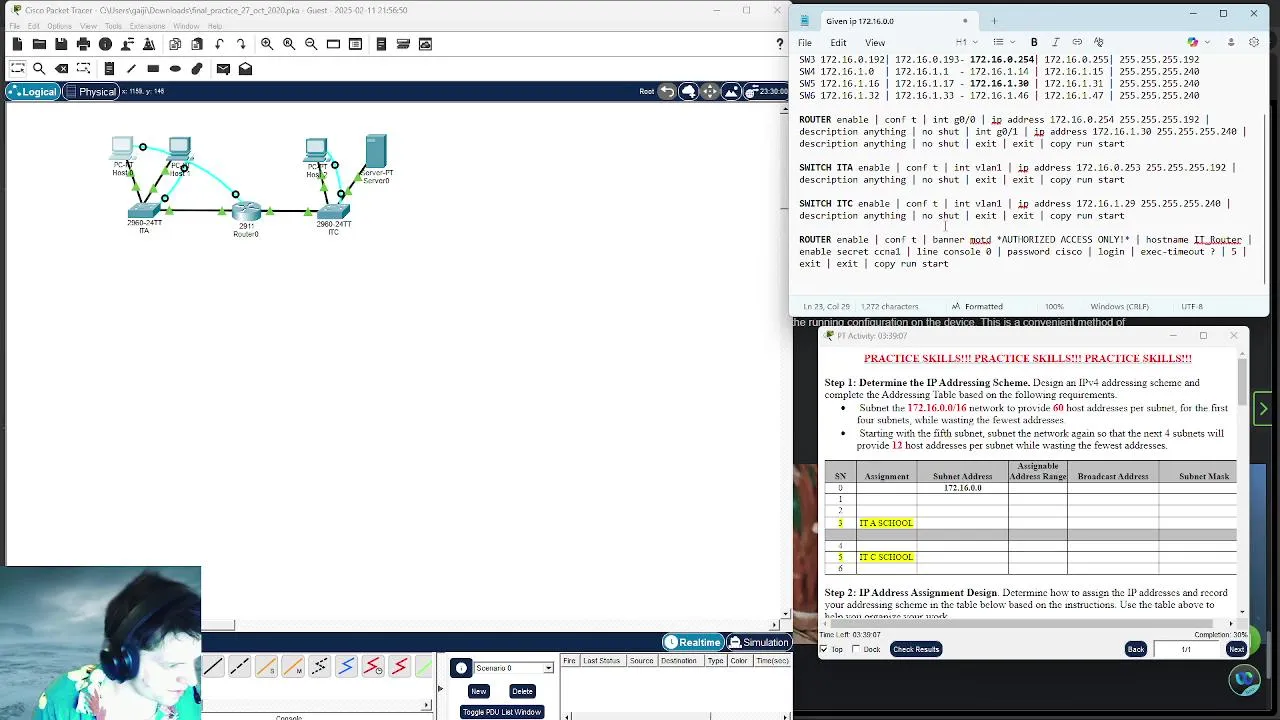
Task: Switch to Physical workspace view
Action: tap(91, 92)
